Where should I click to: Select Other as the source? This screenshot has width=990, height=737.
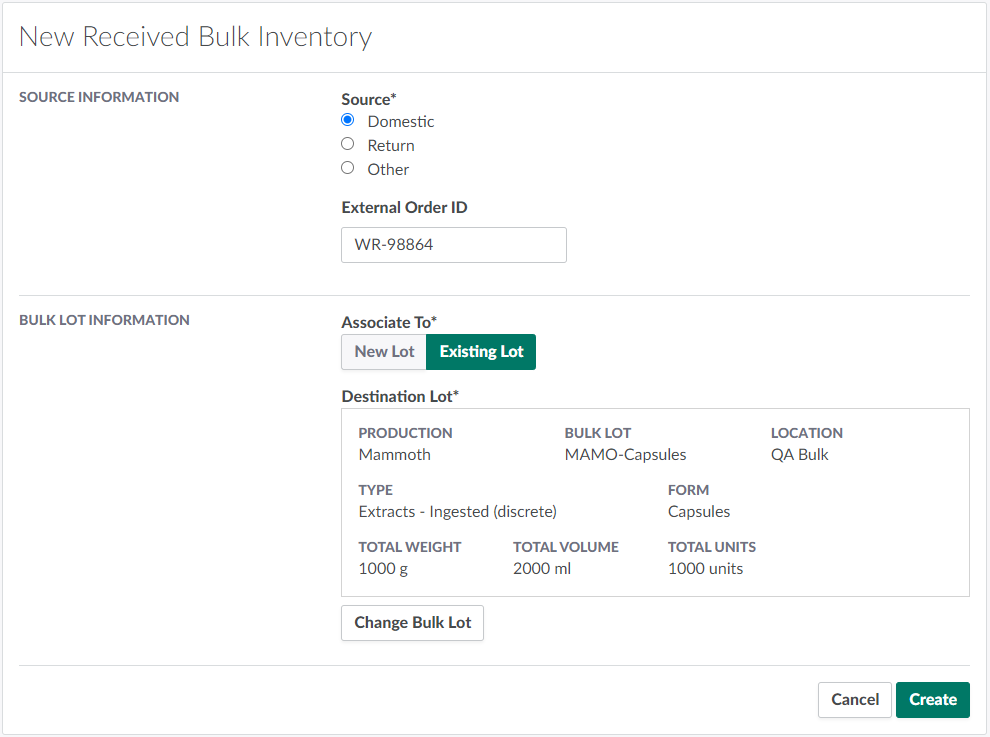click(x=348, y=168)
